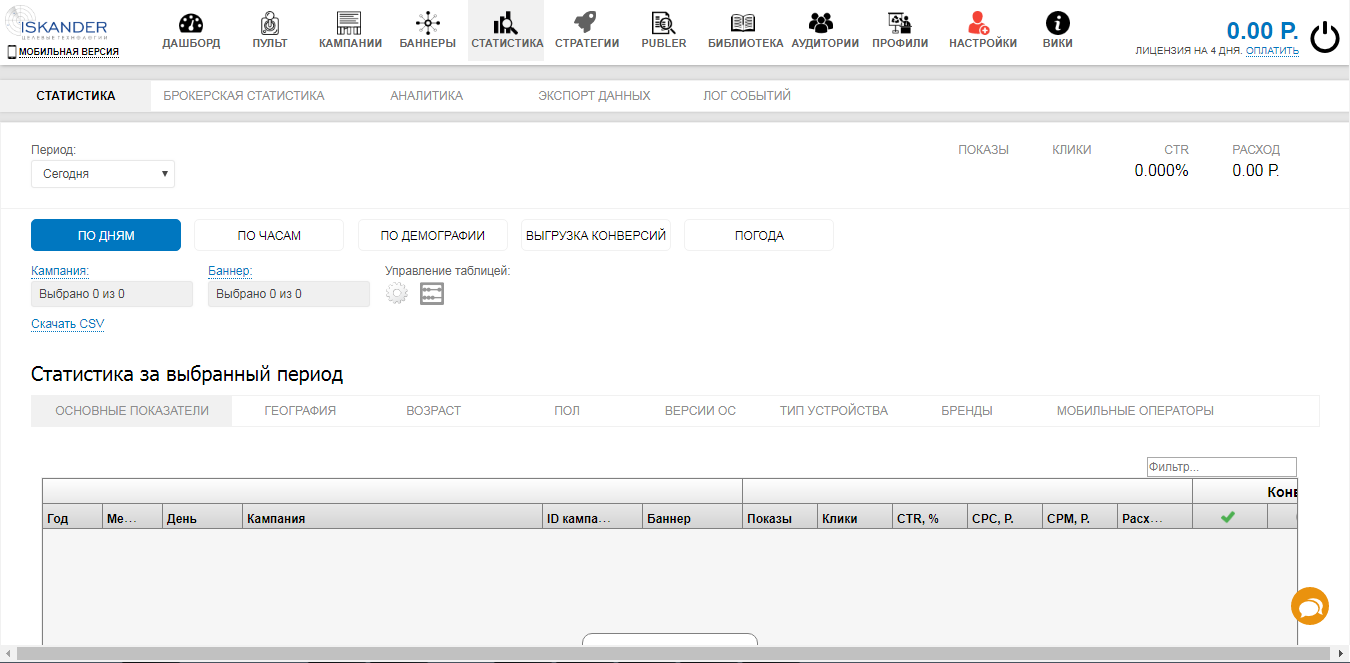Click the Кампания label link
The image size is (1350, 663).
point(60,270)
